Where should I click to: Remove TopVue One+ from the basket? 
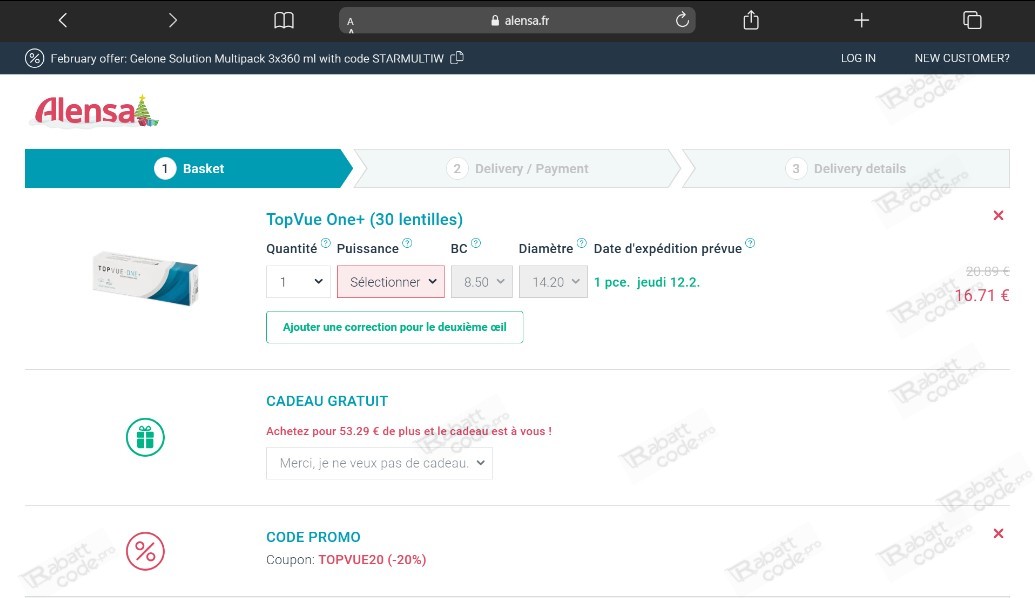[998, 216]
